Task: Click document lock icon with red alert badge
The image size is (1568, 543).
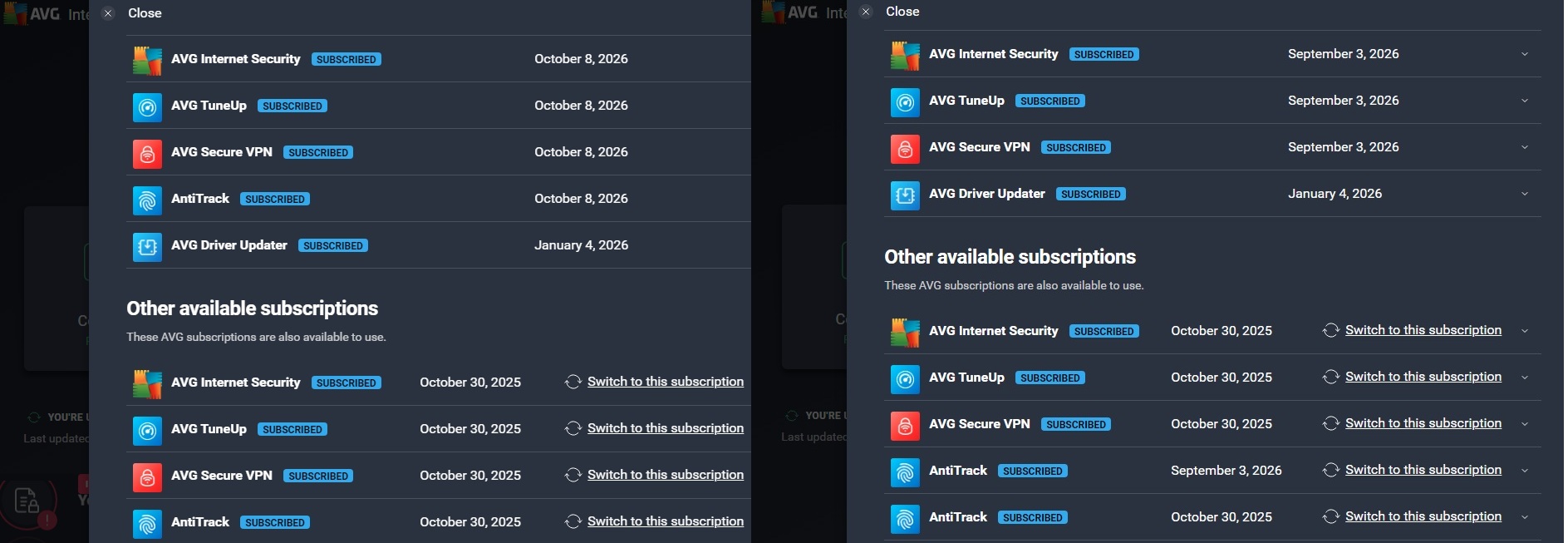Action: [28, 501]
